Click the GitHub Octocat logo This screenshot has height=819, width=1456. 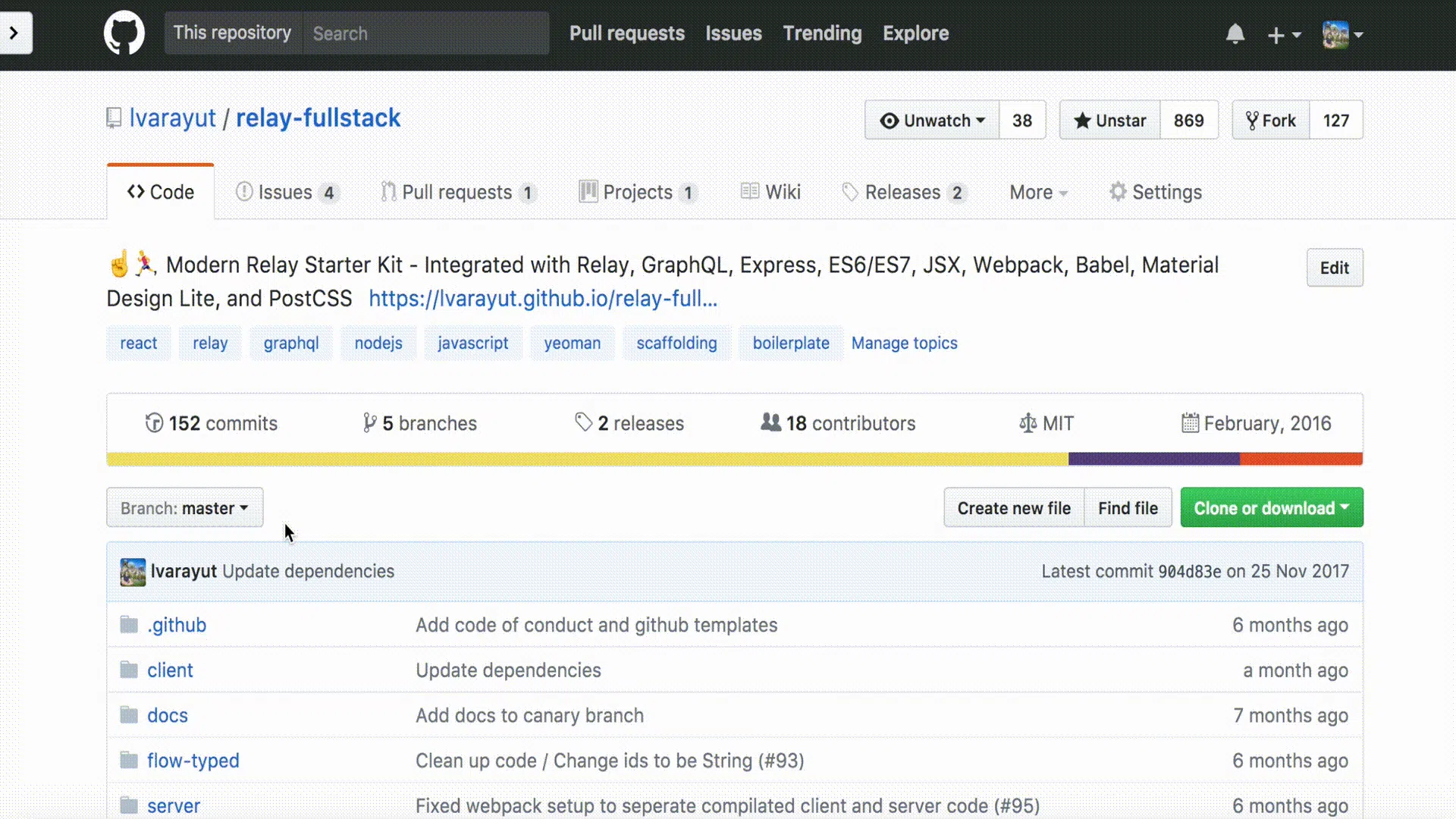tap(124, 33)
